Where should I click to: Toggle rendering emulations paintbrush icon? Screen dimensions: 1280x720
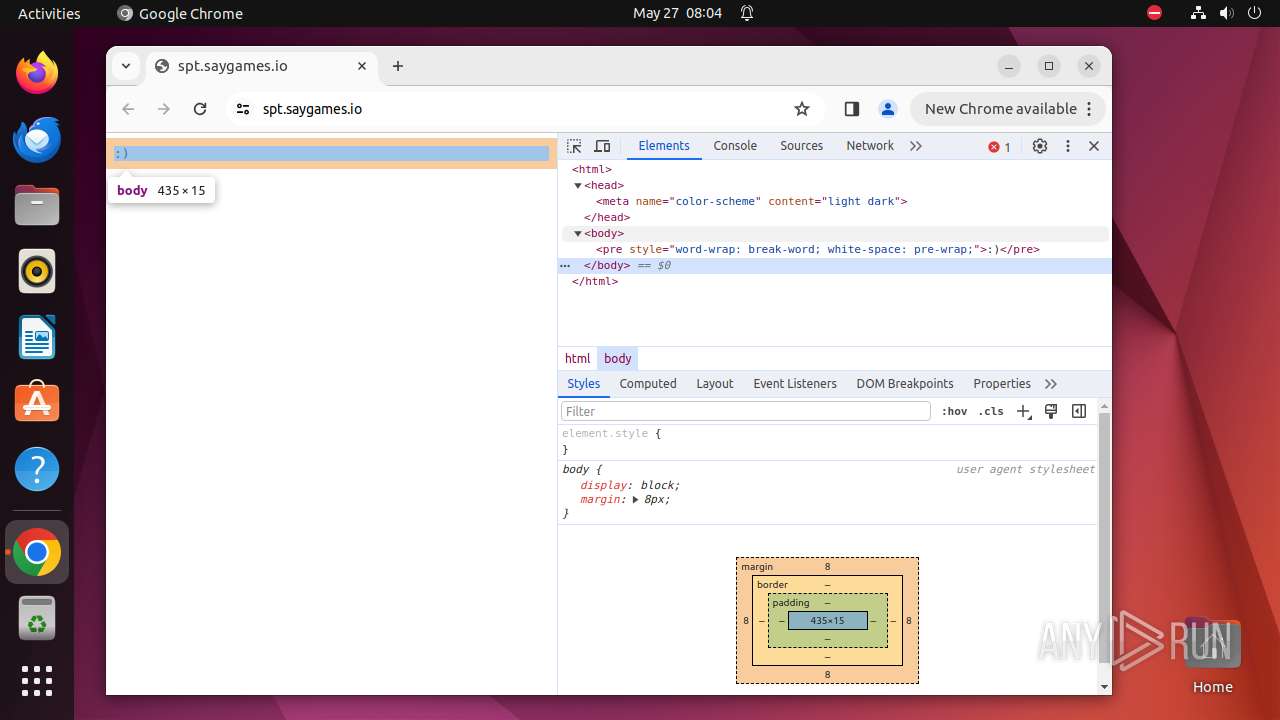click(x=1051, y=411)
